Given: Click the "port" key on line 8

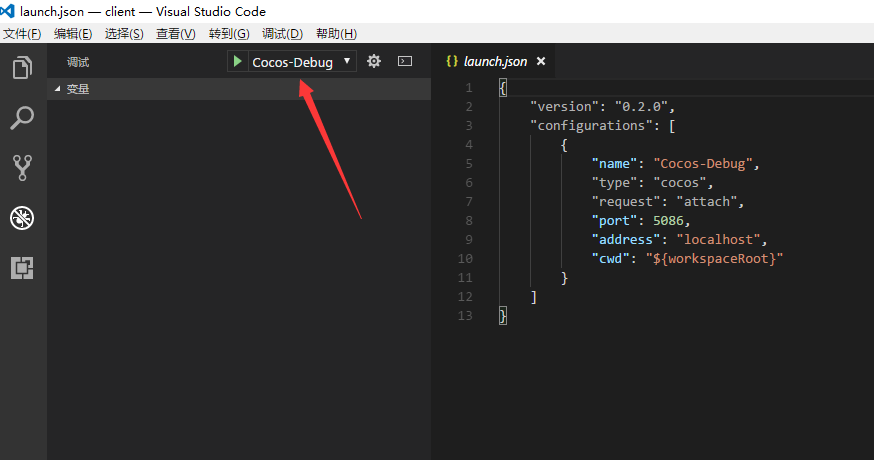Looking at the screenshot, I should tap(614, 221).
